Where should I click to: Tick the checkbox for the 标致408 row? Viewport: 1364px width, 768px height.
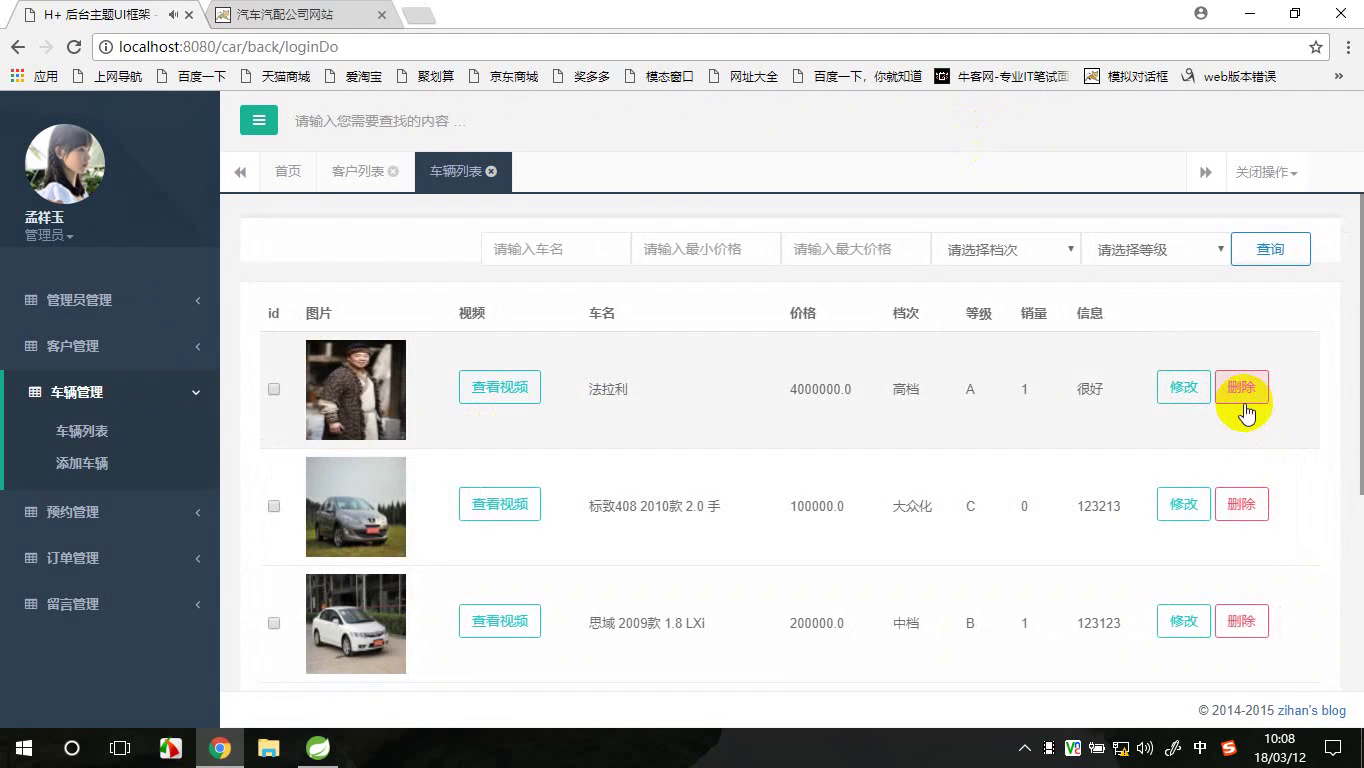coord(274,506)
